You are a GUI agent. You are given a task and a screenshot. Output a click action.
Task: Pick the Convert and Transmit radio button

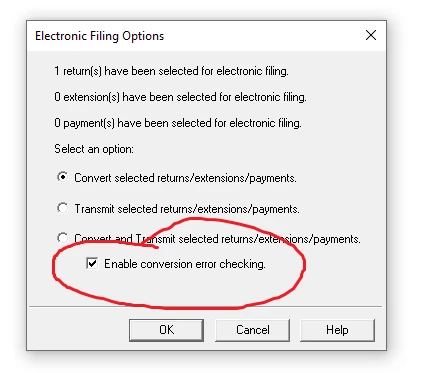click(x=62, y=238)
